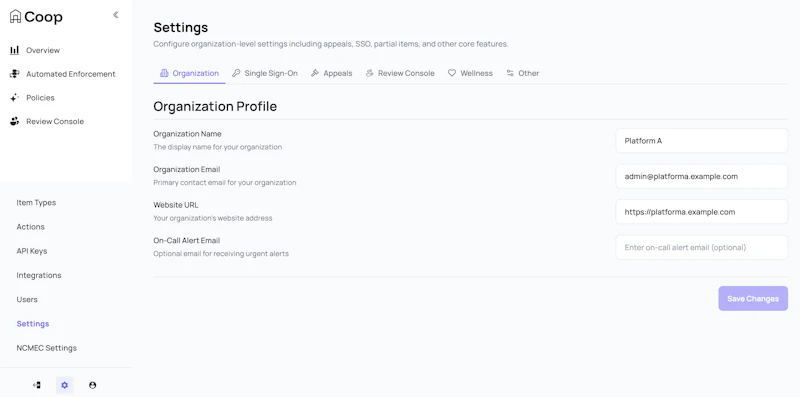
Task: Focus the On-Call Alert Email field
Action: point(702,247)
